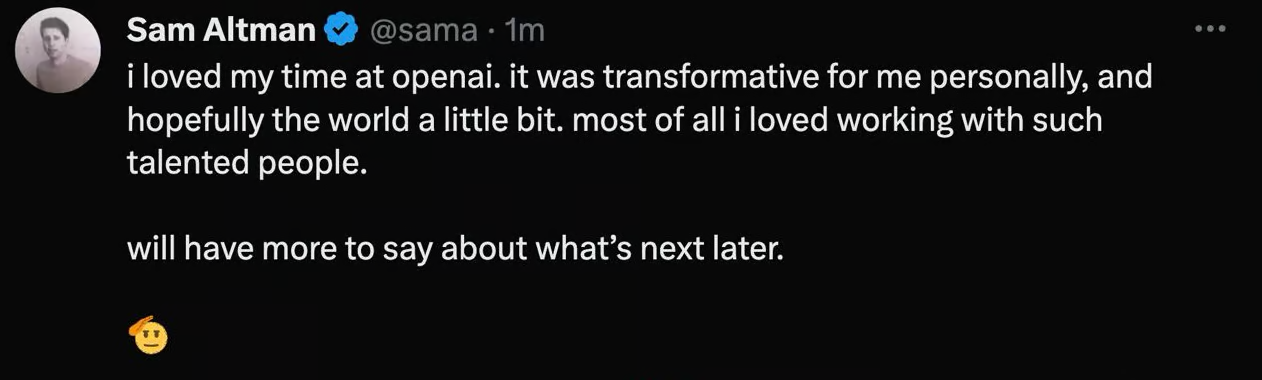Visit the @sama handle link
Viewport: 1262px width, 380px height.
(x=424, y=31)
